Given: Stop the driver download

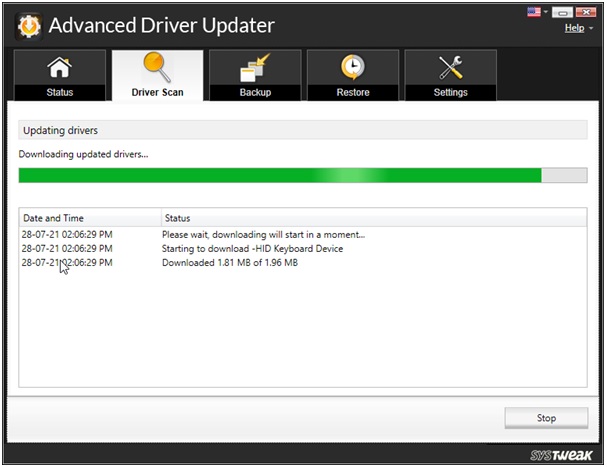Looking at the screenshot, I should click(x=546, y=418).
